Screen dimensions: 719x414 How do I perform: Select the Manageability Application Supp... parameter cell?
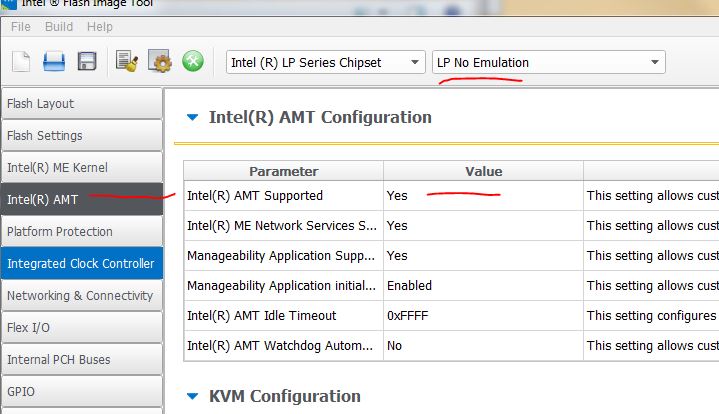[283, 256]
